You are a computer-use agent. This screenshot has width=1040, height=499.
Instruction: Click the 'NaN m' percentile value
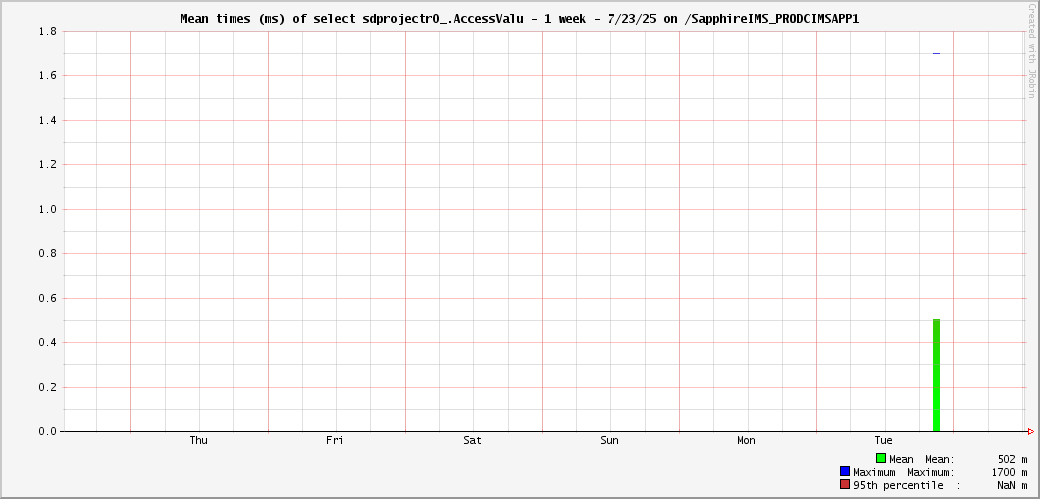pos(1013,485)
